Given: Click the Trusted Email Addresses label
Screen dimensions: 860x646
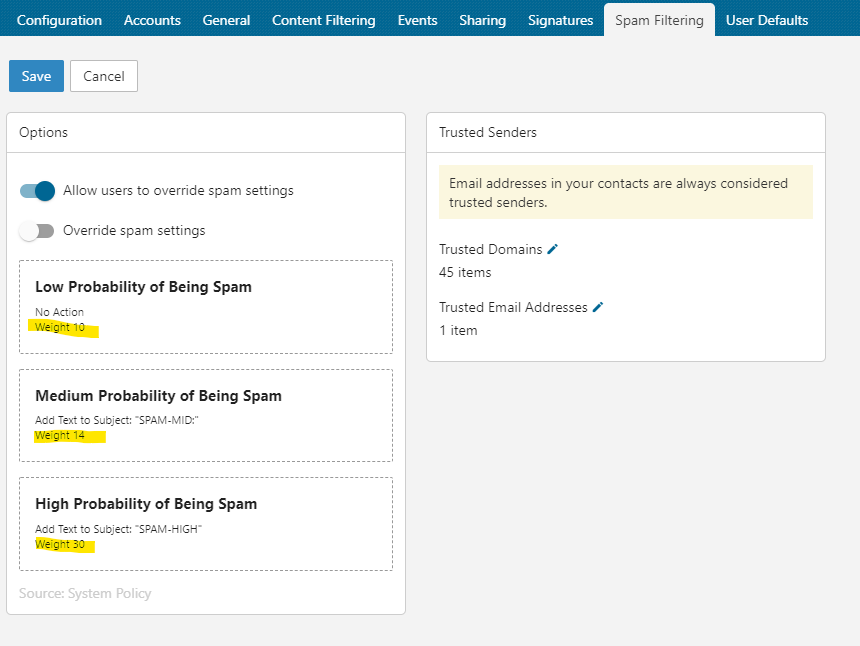Looking at the screenshot, I should pyautogui.click(x=513, y=307).
